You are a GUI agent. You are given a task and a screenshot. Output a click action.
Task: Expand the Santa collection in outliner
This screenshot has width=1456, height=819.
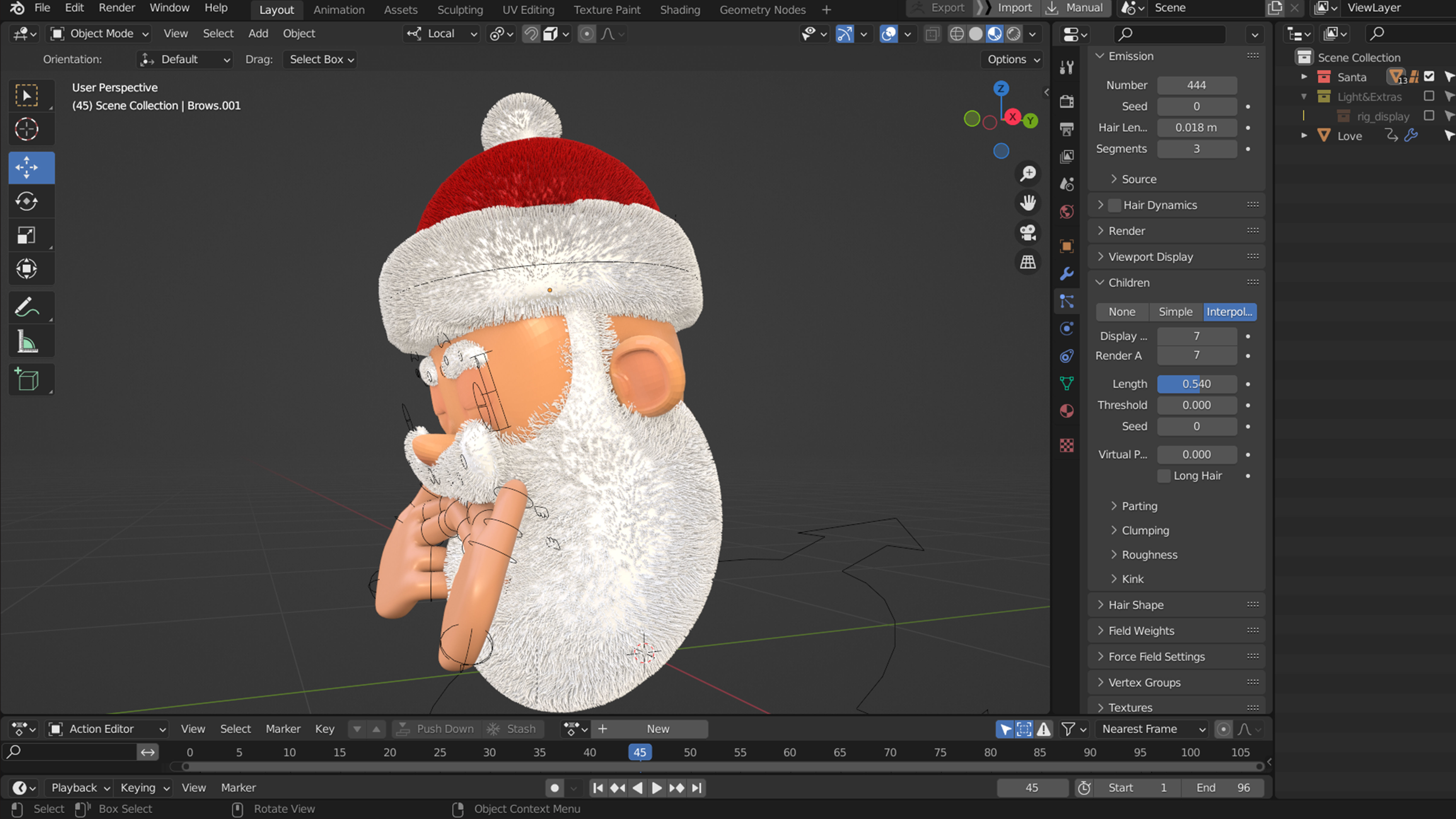(x=1304, y=76)
